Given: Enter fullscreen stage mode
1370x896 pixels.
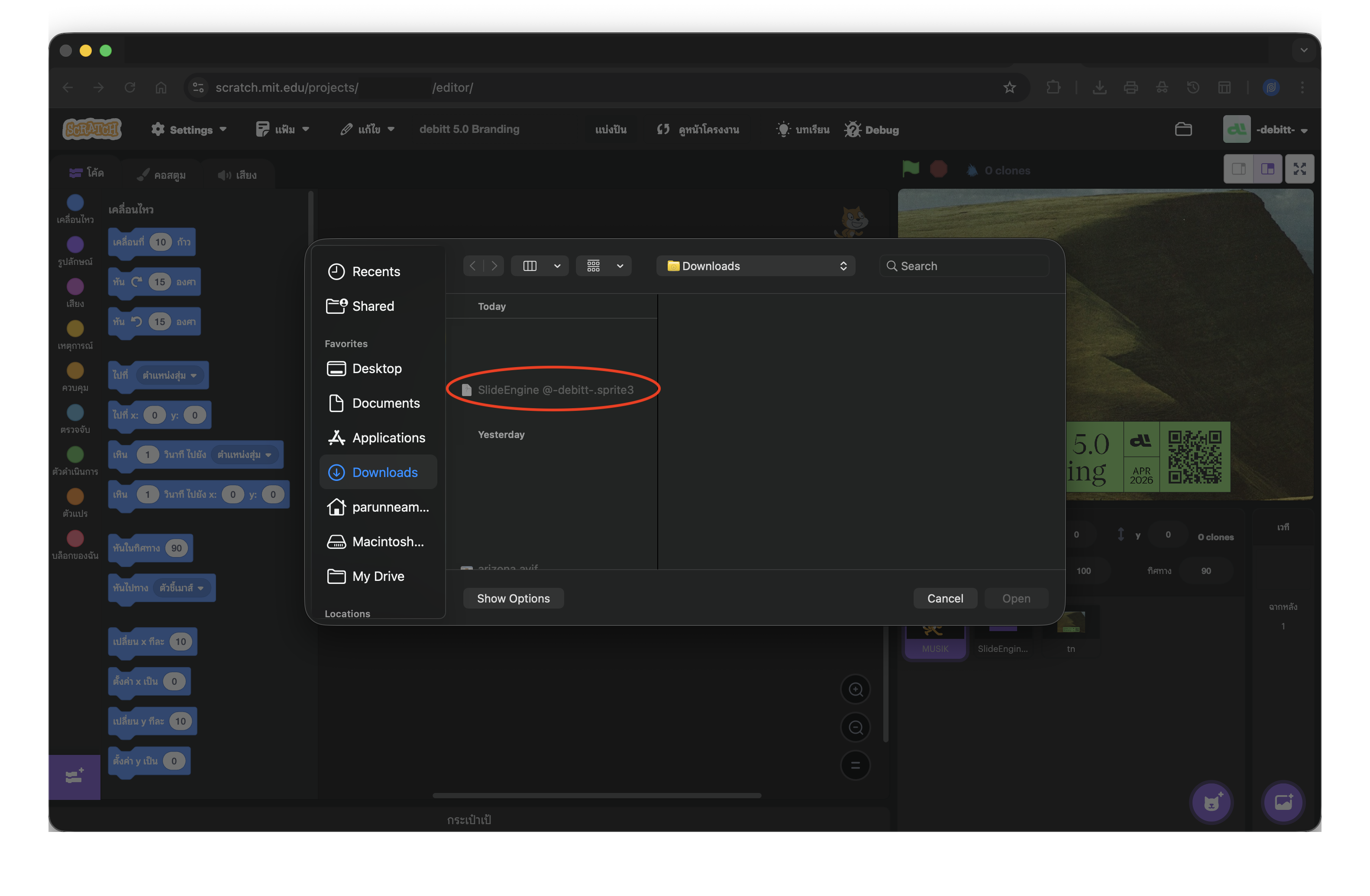Looking at the screenshot, I should [1299, 169].
